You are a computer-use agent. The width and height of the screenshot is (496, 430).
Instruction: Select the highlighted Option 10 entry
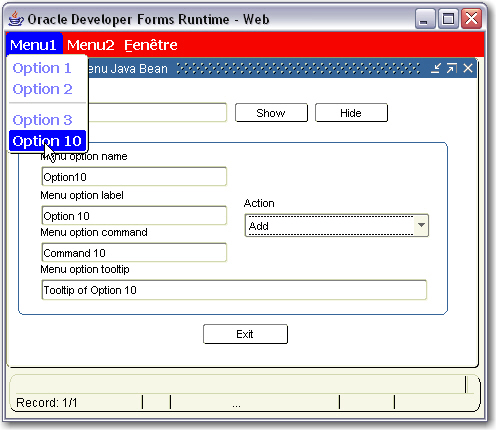[47, 141]
